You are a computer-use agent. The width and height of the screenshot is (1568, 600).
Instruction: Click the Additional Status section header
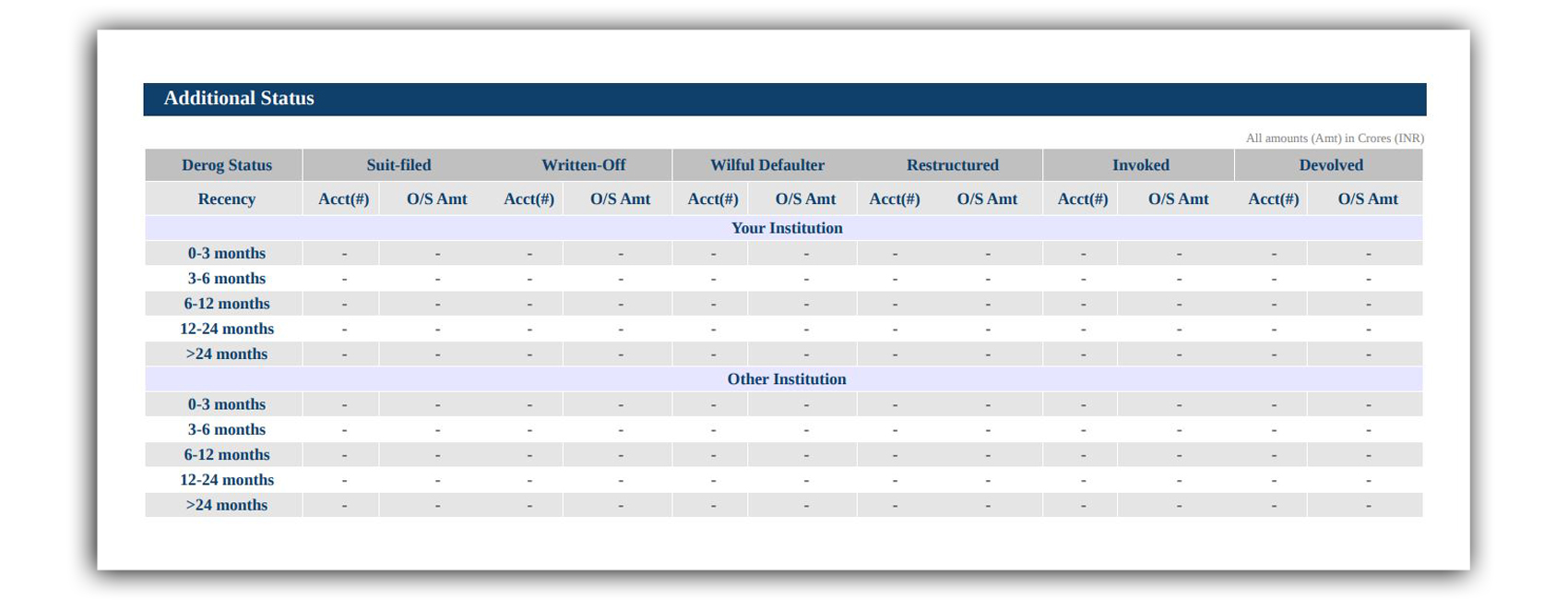(x=239, y=99)
